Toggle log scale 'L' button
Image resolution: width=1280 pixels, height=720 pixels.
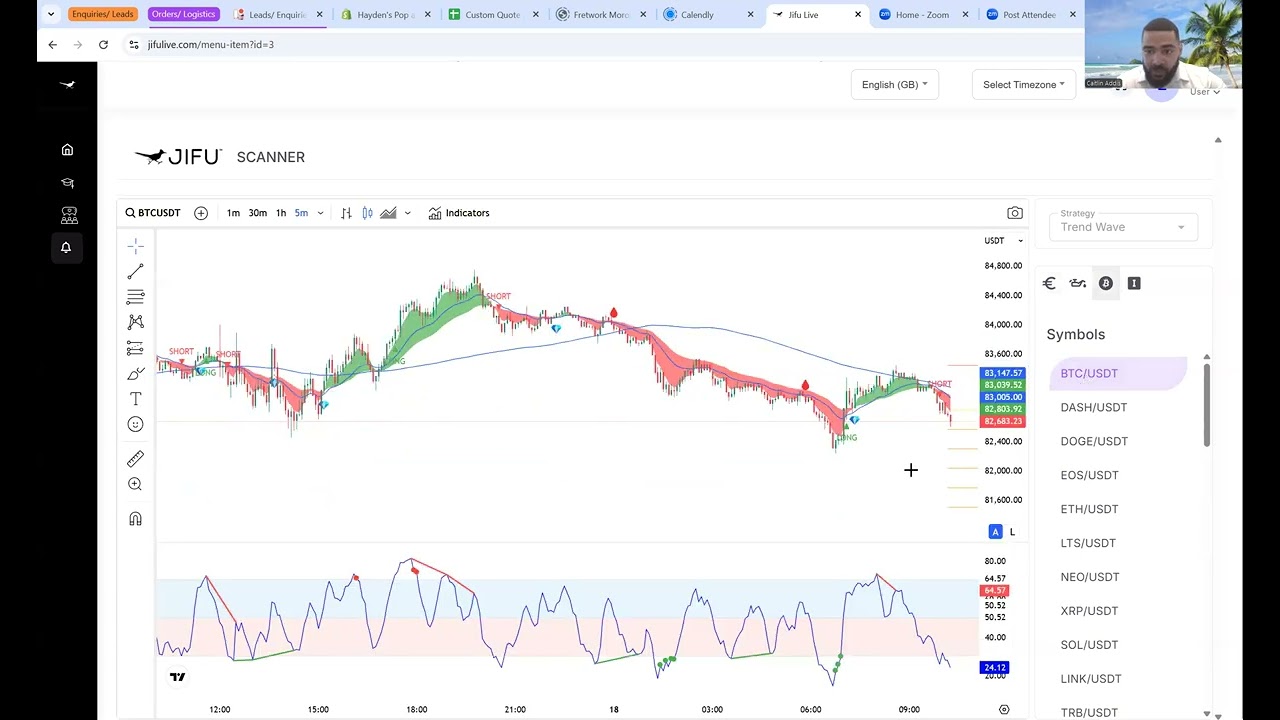[x=1012, y=532]
